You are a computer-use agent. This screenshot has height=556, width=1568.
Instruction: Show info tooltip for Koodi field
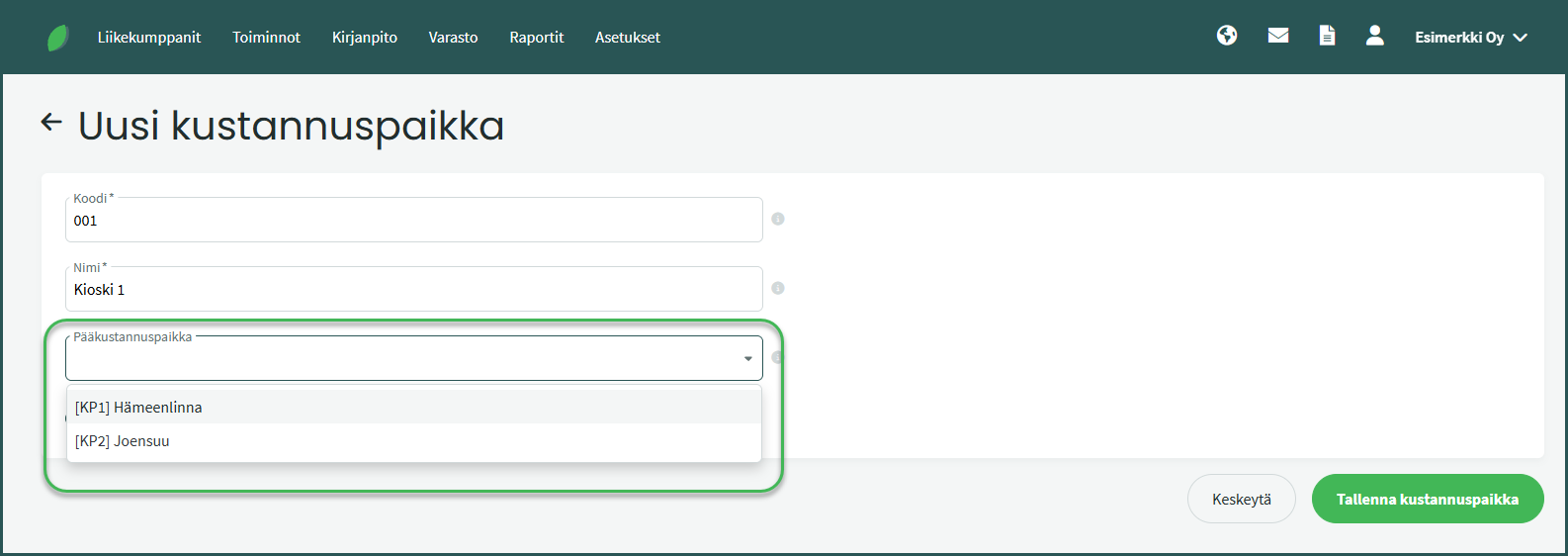(x=778, y=219)
